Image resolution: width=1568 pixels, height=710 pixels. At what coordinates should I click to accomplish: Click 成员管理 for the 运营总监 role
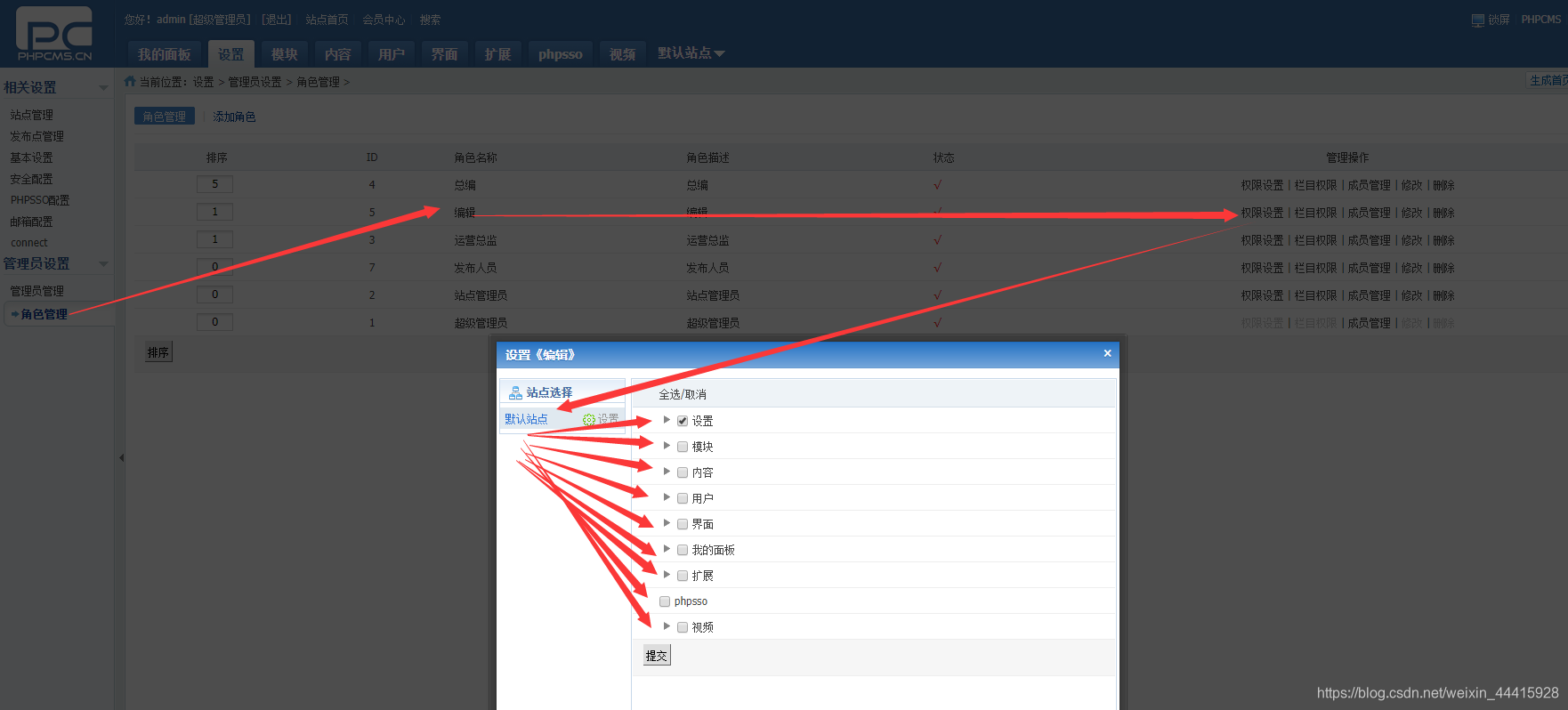point(1370,240)
